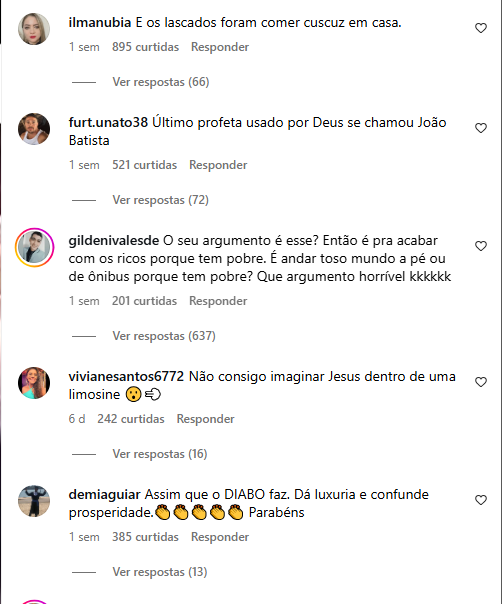Open demiaguiar username link
Viewport: 502px width, 604px height.
pyautogui.click(x=104, y=494)
